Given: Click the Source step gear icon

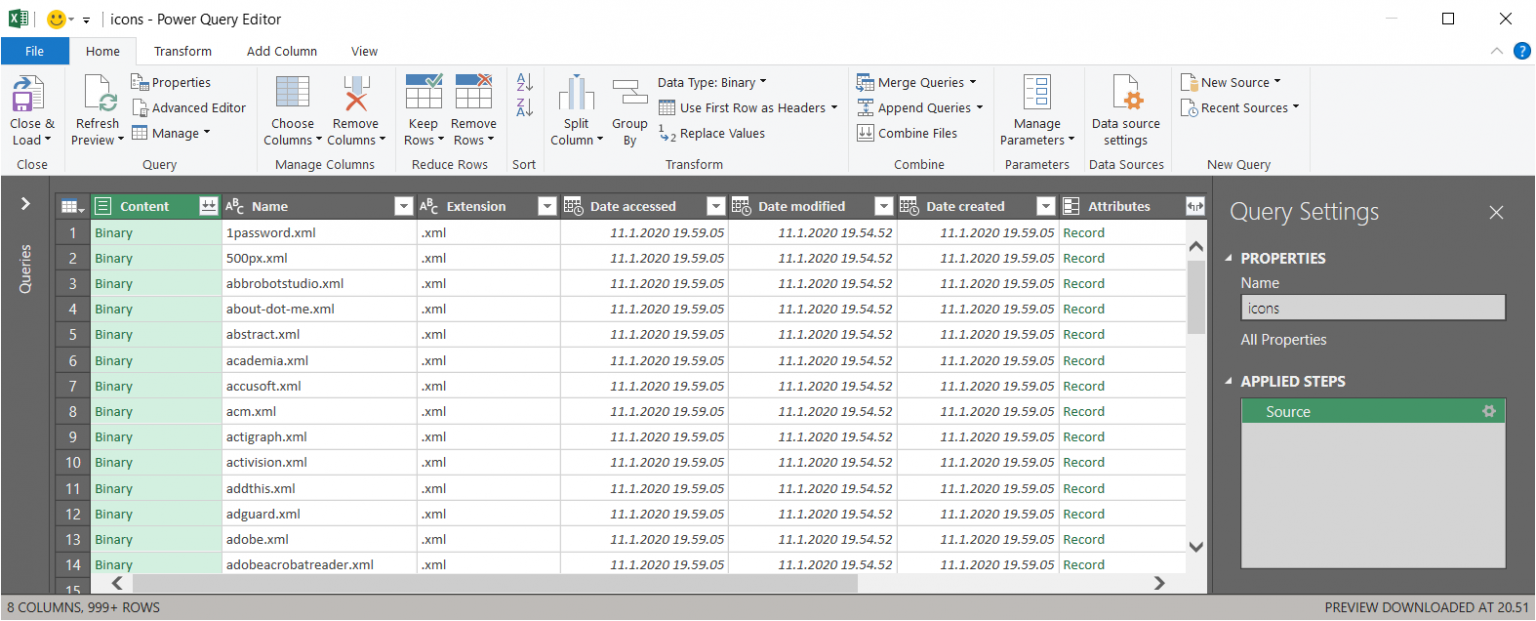Looking at the screenshot, I should tap(1489, 411).
